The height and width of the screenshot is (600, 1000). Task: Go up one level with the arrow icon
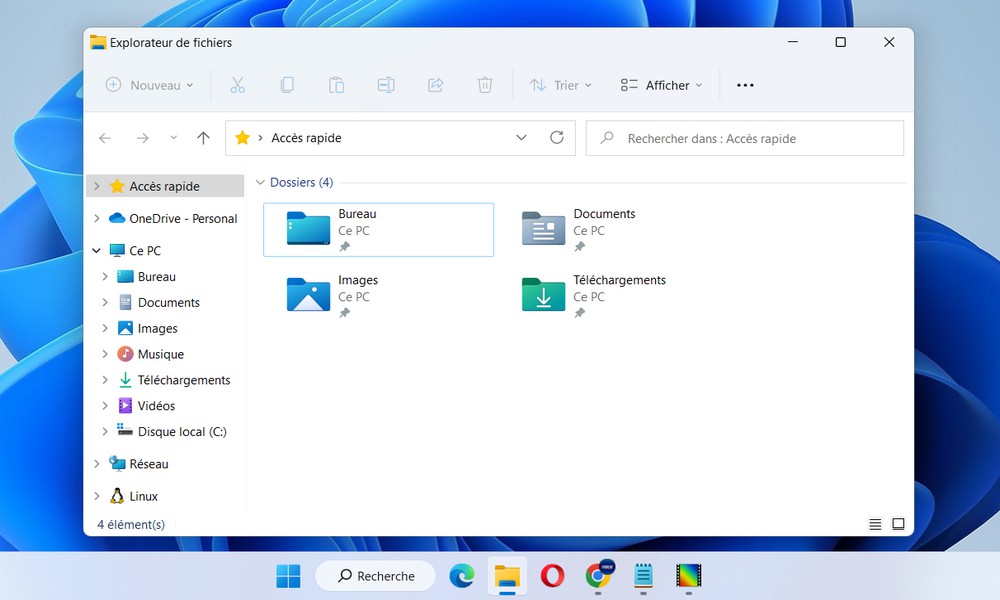pos(203,137)
